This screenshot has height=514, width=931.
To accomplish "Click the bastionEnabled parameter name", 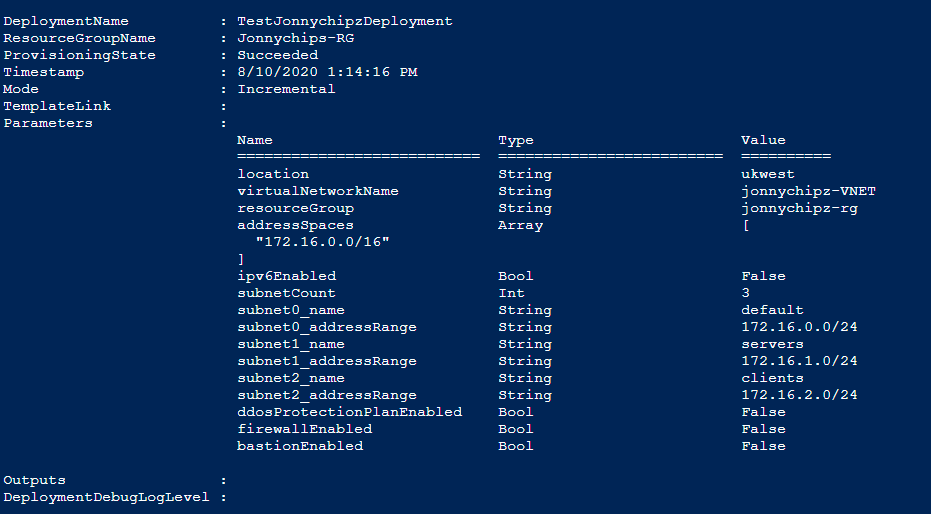I will [x=300, y=446].
